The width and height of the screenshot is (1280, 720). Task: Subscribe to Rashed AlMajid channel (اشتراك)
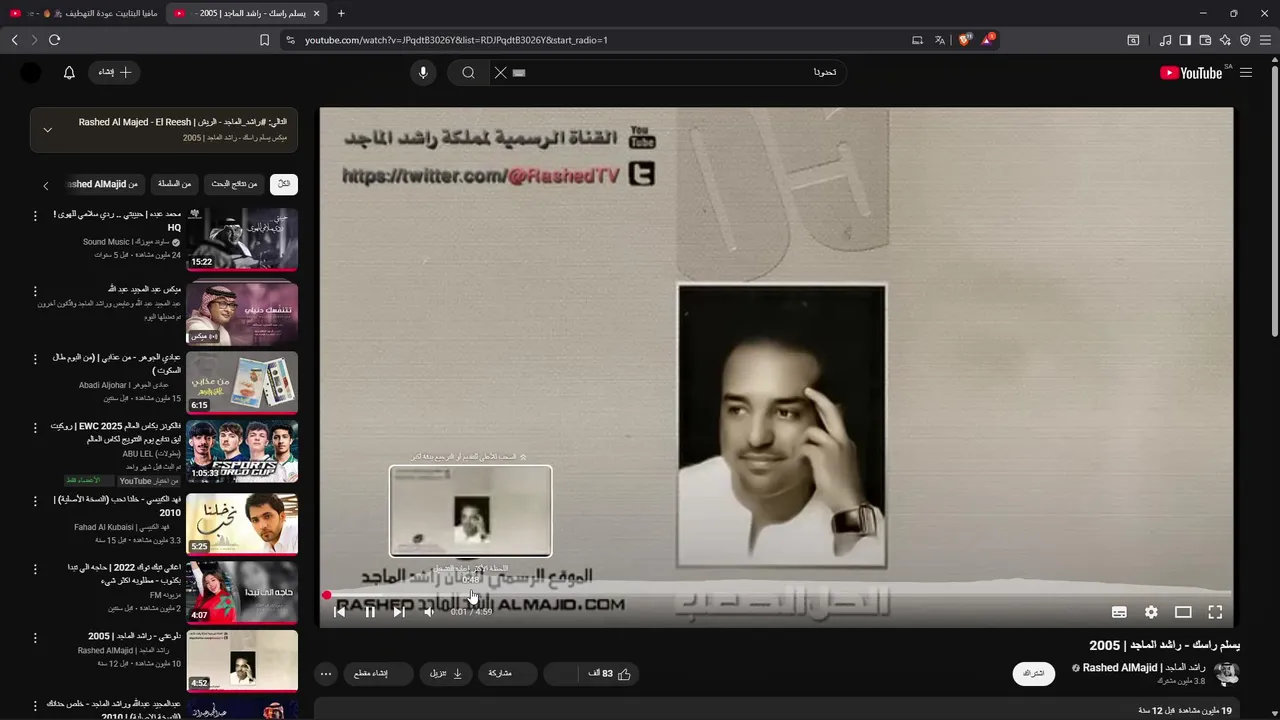(x=1034, y=674)
